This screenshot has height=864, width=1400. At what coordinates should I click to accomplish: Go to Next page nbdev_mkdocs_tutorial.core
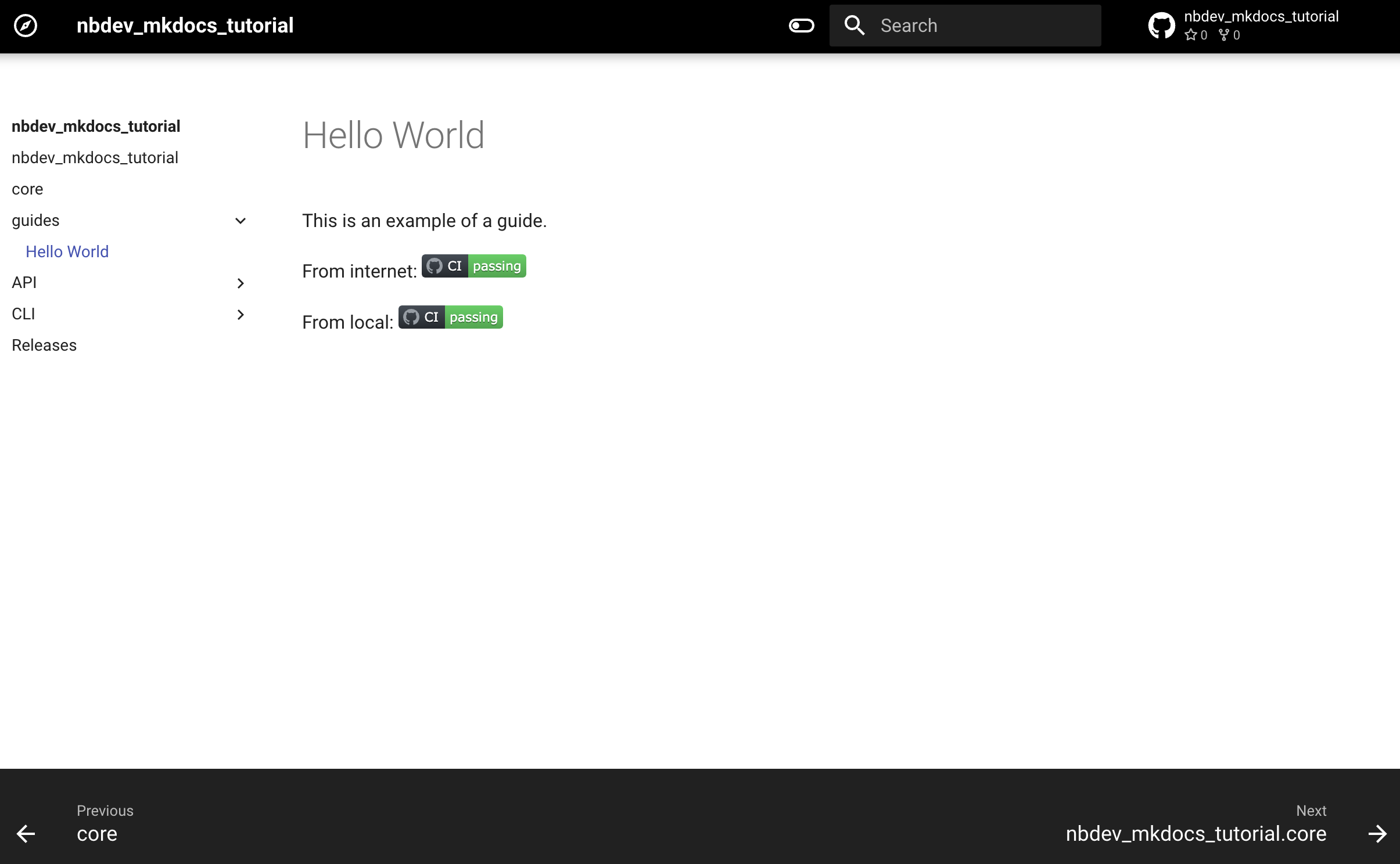[x=1196, y=834]
